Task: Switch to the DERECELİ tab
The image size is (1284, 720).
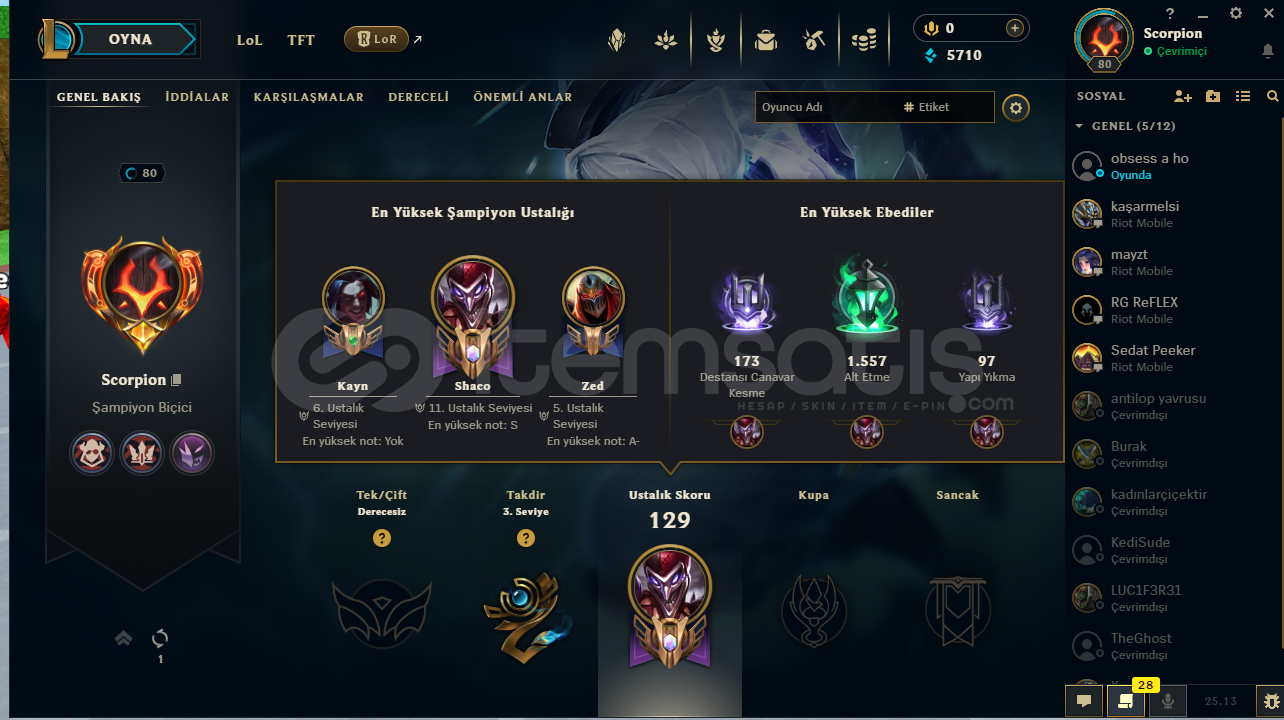Action: (419, 97)
